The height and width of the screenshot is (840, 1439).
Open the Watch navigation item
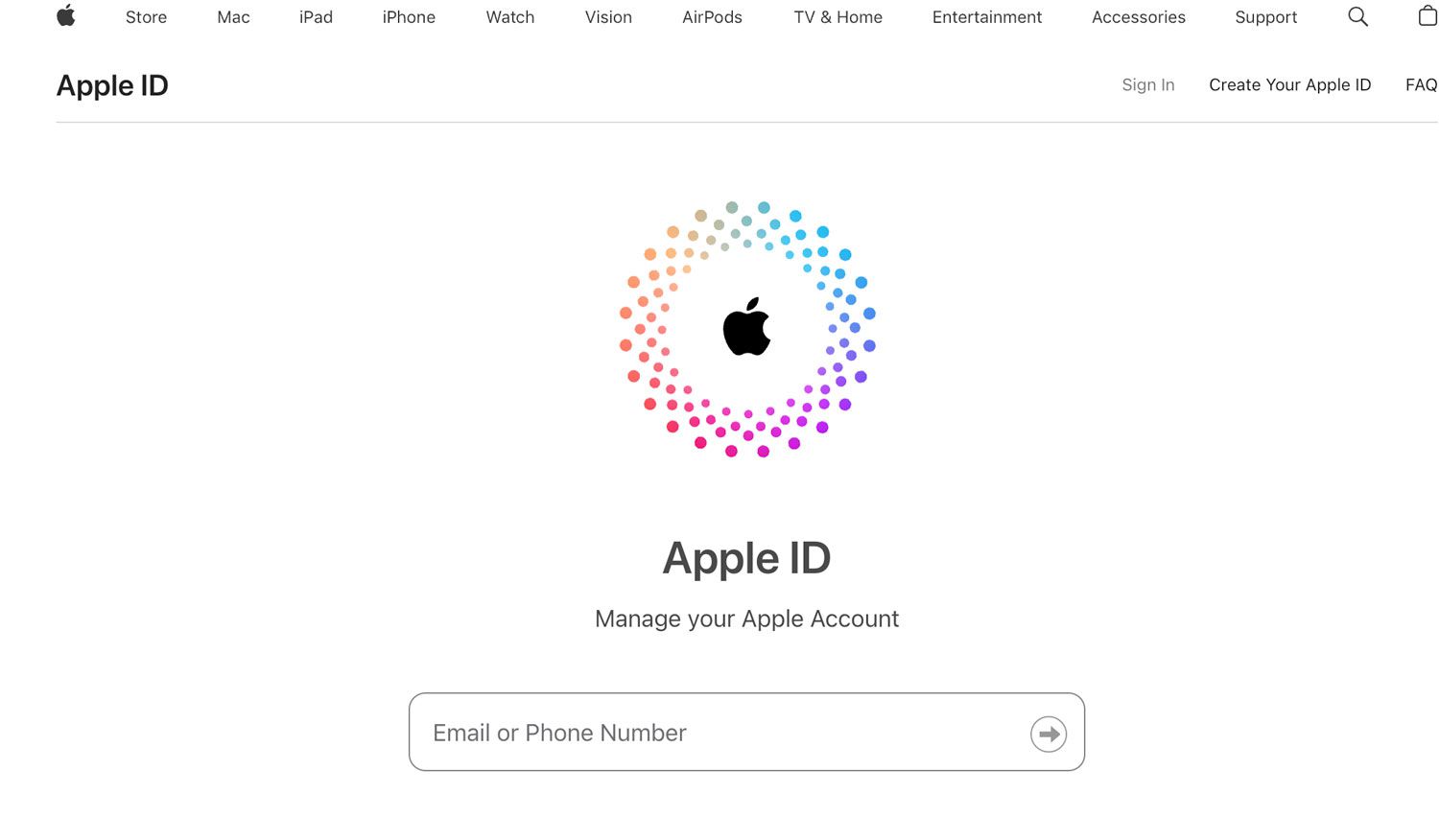(509, 17)
